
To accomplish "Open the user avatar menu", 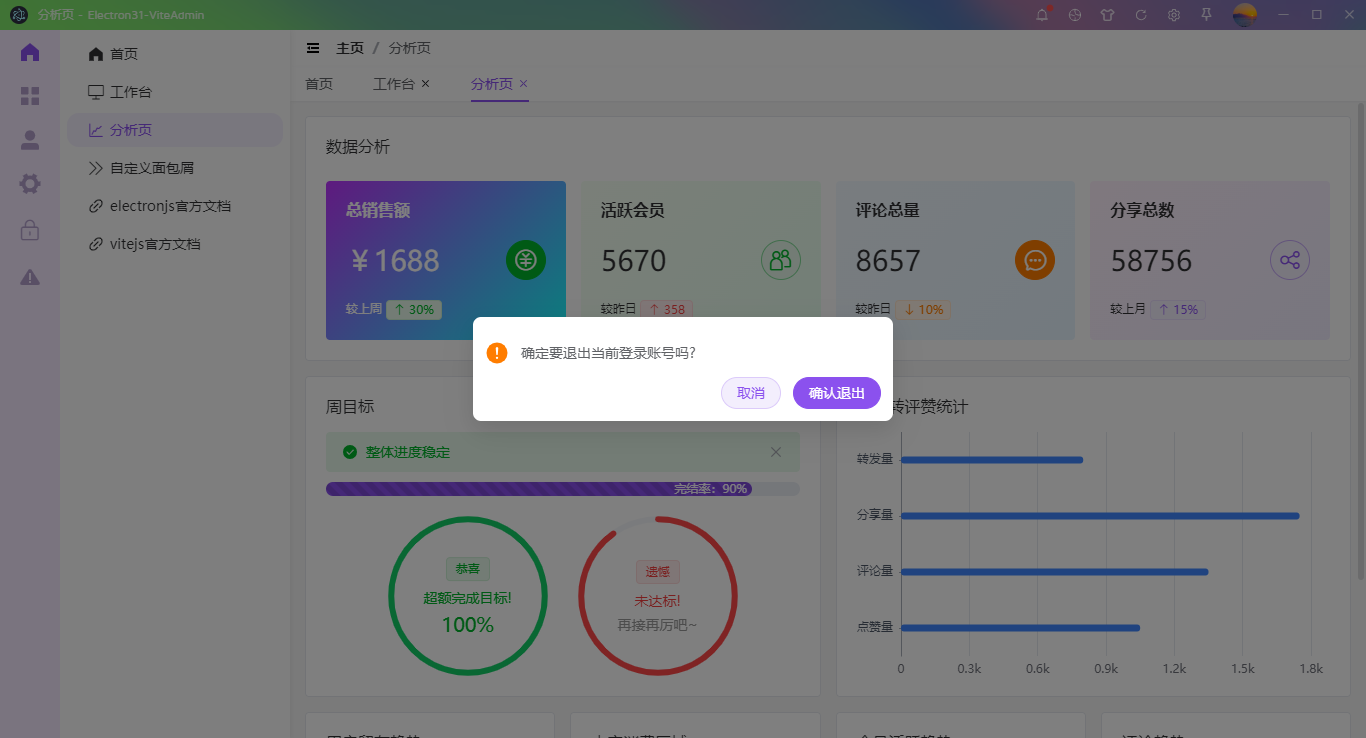I will tap(1244, 15).
